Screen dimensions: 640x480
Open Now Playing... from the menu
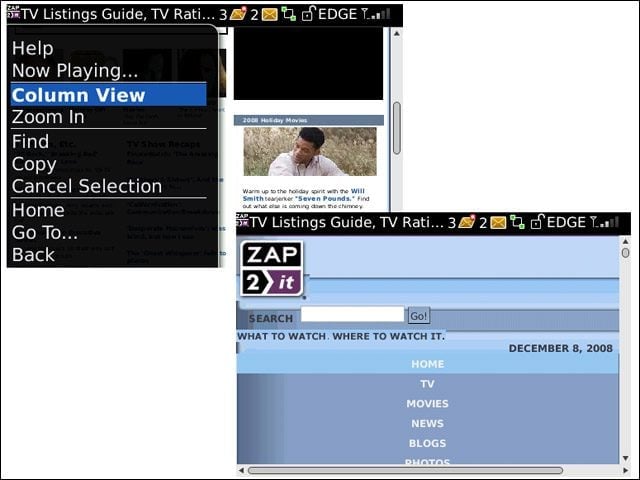click(75, 70)
